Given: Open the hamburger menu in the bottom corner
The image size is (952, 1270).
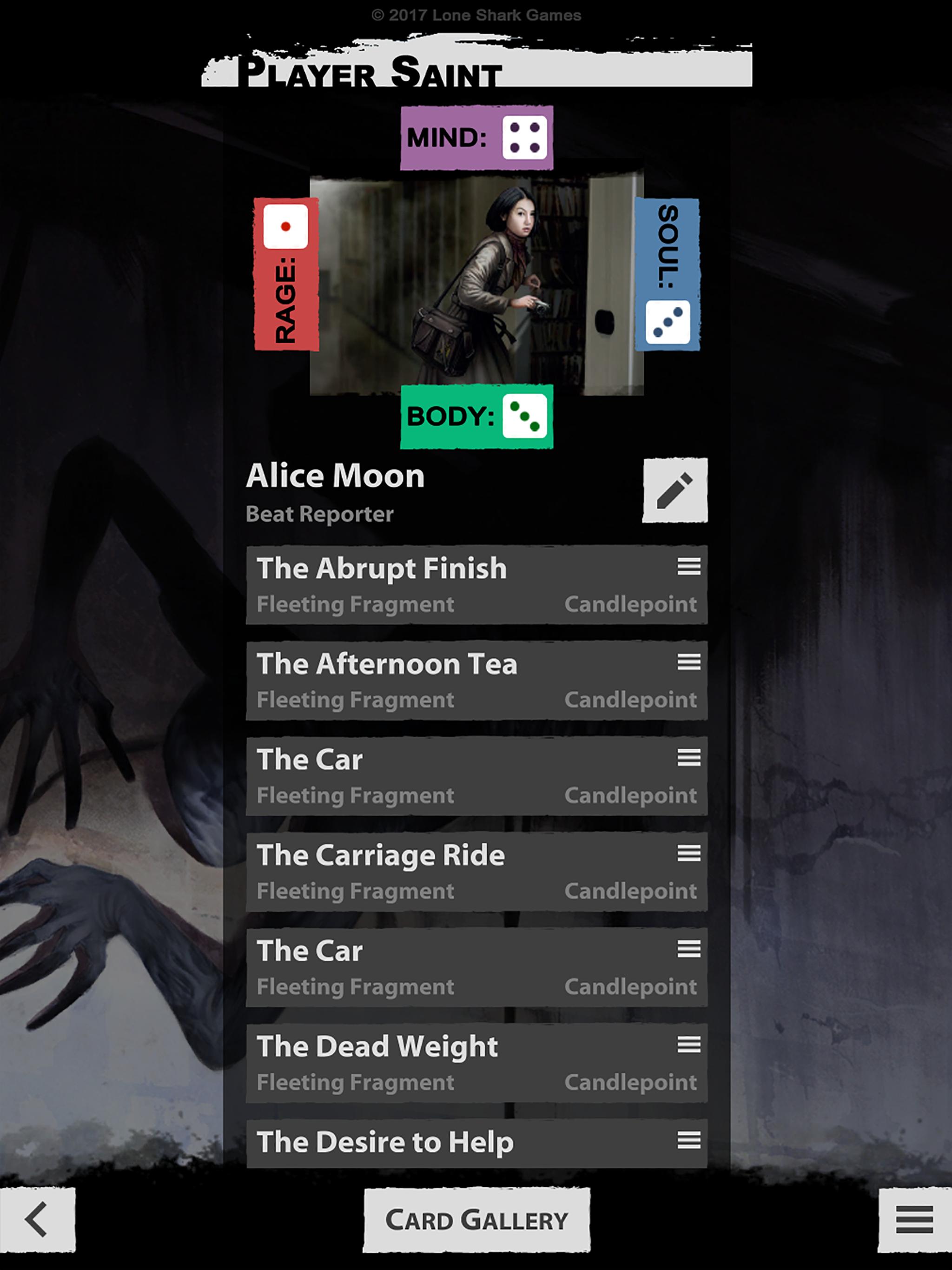Looking at the screenshot, I should pos(914,1219).
